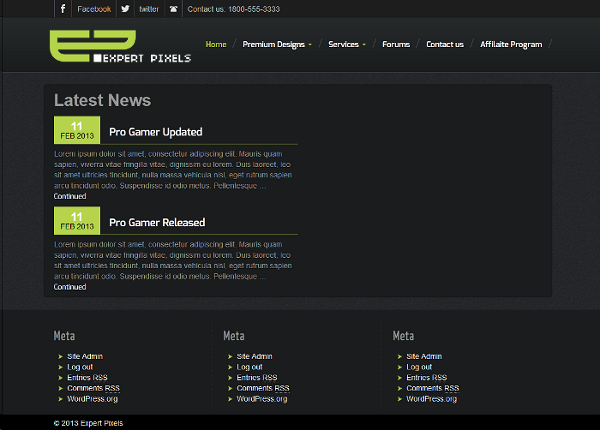
Task: Click the Facebook icon in top bar
Action: pos(63,9)
